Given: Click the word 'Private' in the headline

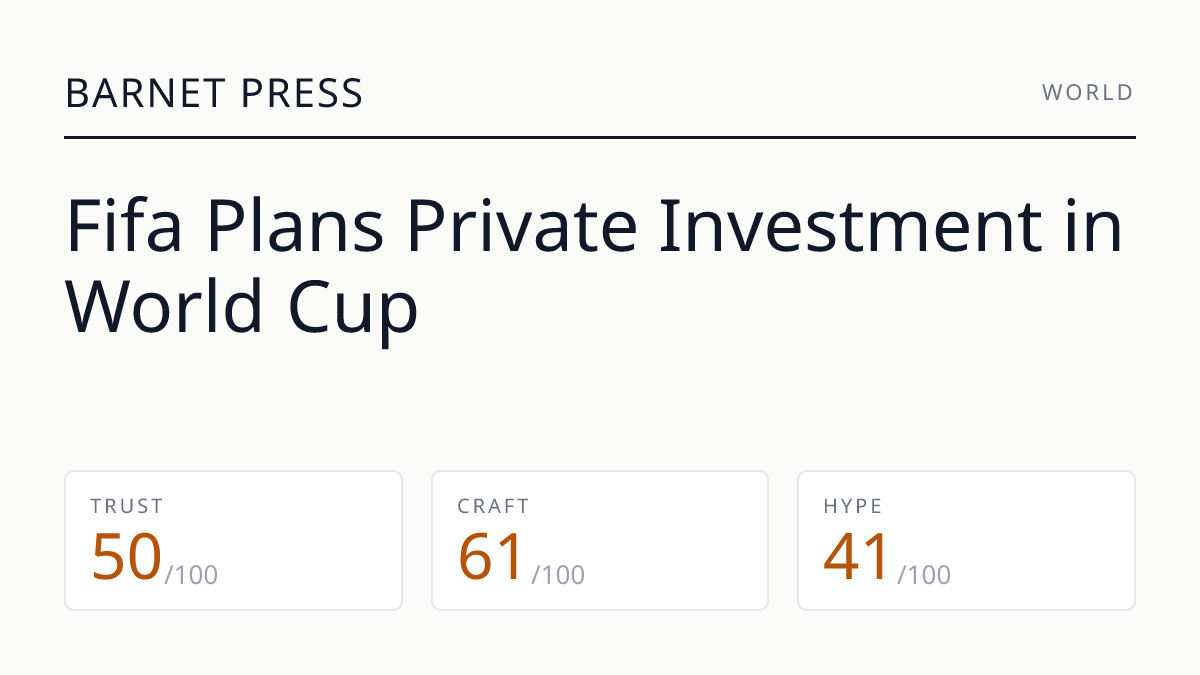Looking at the screenshot, I should click(522, 226).
